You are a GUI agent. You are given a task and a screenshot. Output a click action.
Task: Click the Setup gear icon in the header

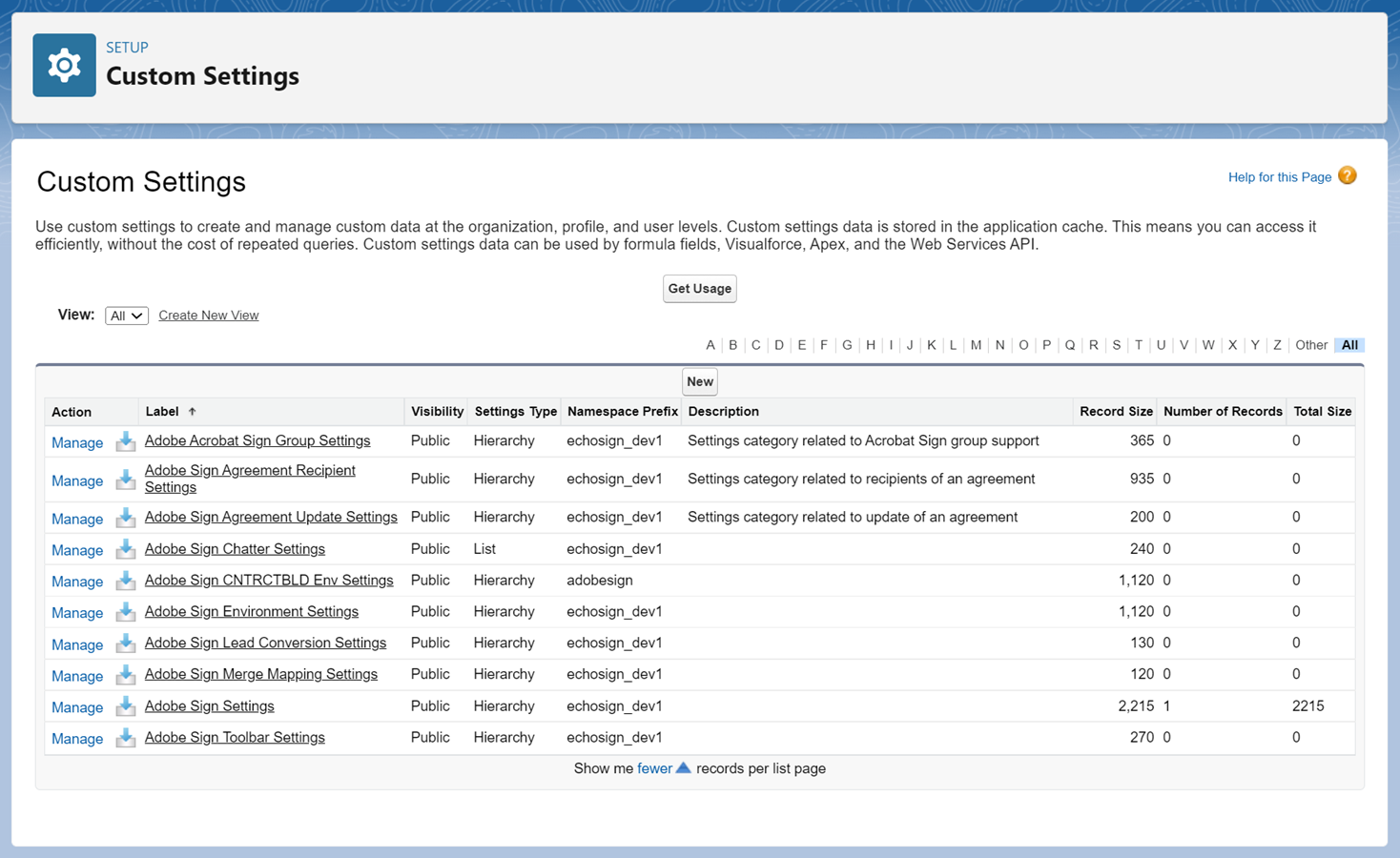[64, 64]
